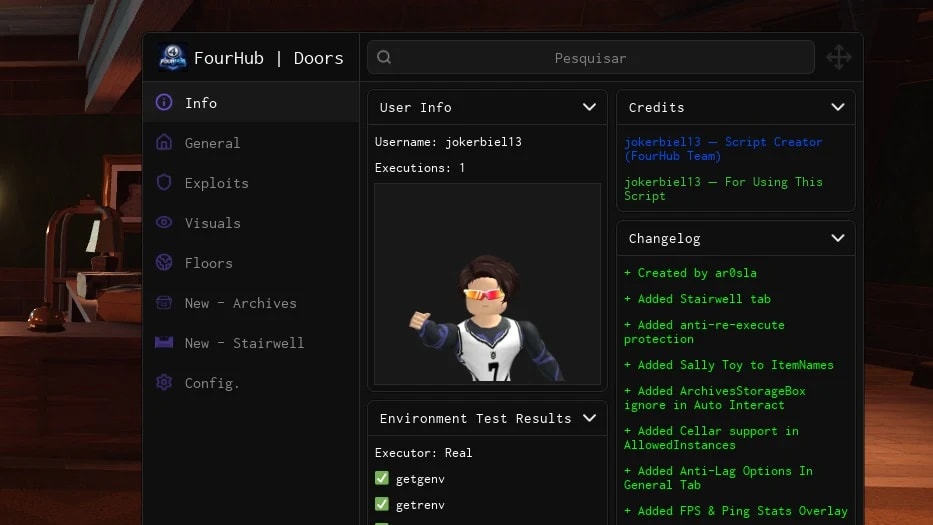Image resolution: width=933 pixels, height=525 pixels.
Task: Click the ArchivesStorageBox ignore entry
Action: [x=715, y=398]
